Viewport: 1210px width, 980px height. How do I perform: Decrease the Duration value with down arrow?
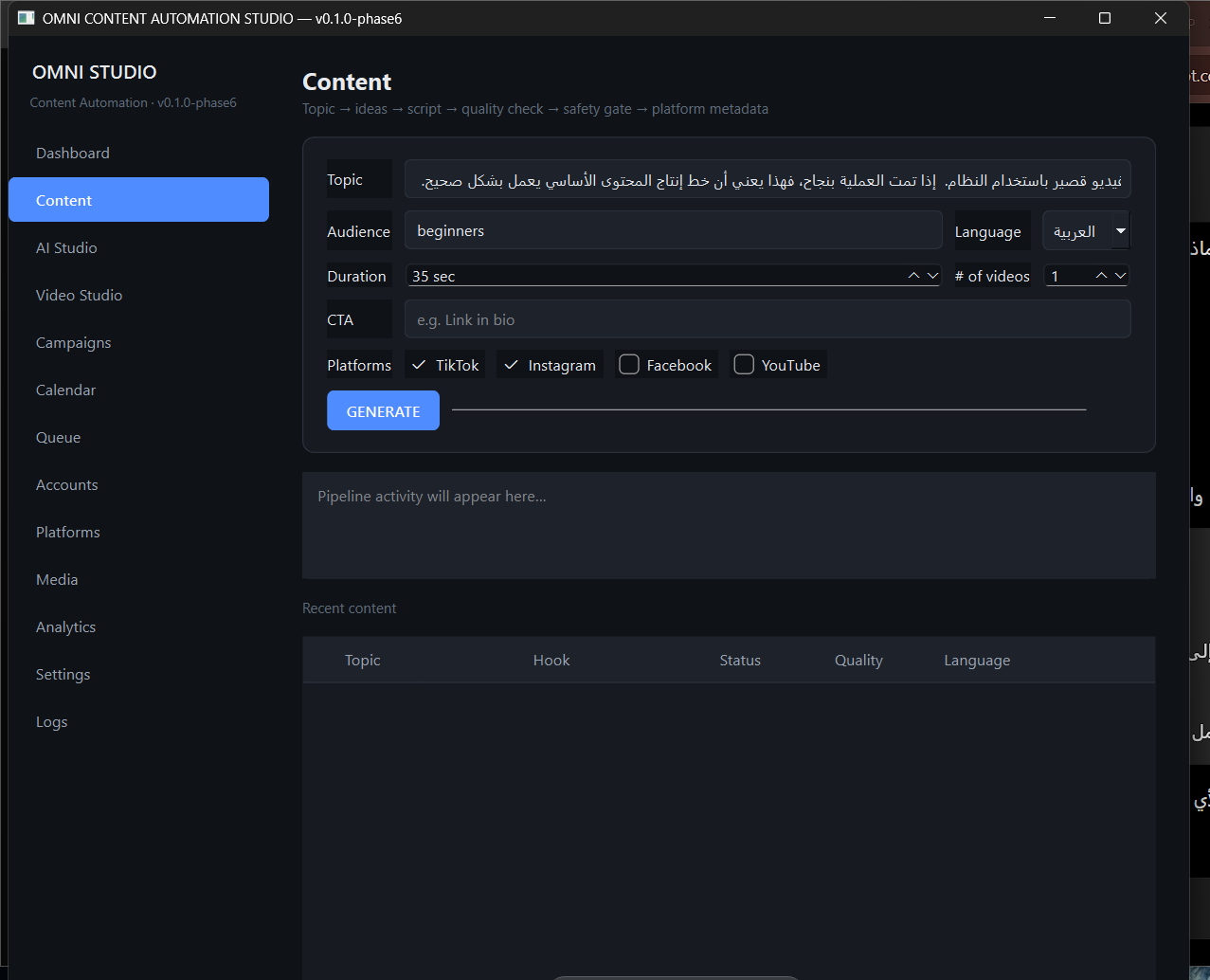[x=932, y=276]
